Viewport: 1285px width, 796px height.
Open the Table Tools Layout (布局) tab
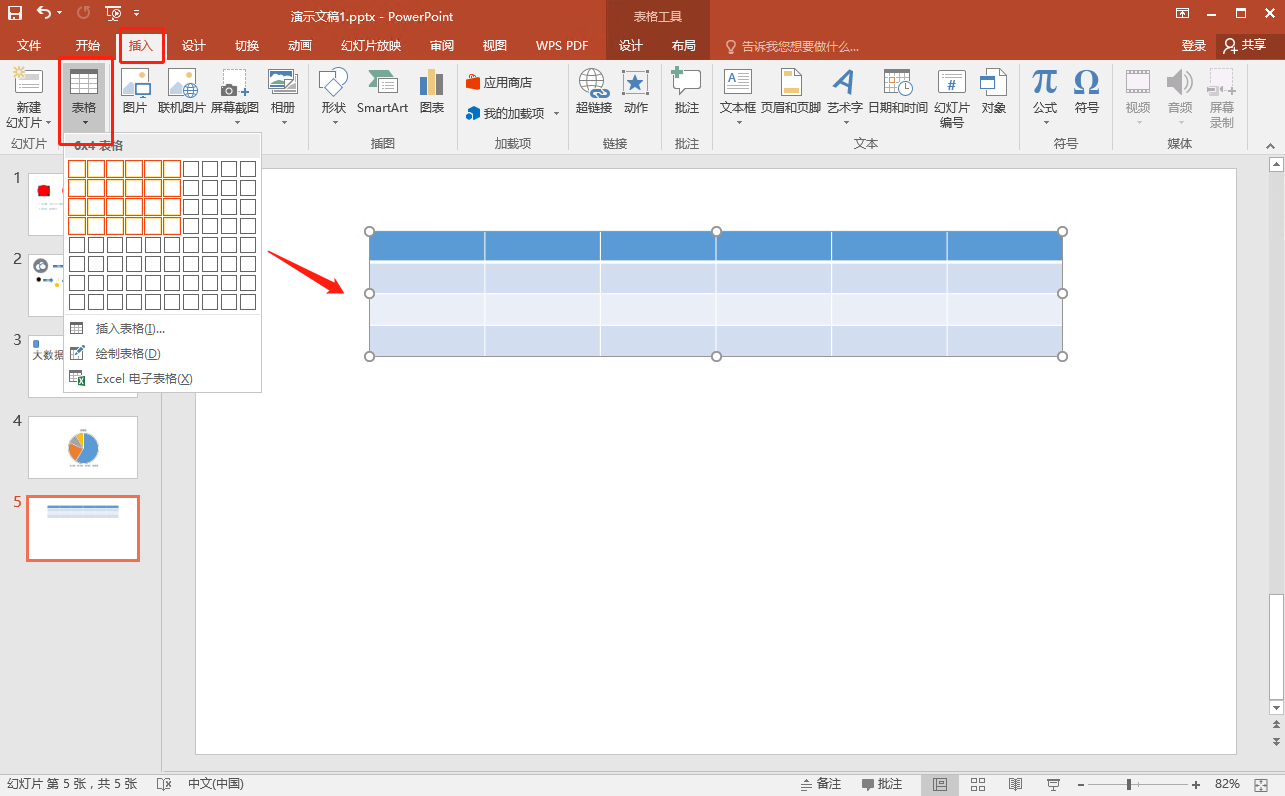tap(684, 46)
